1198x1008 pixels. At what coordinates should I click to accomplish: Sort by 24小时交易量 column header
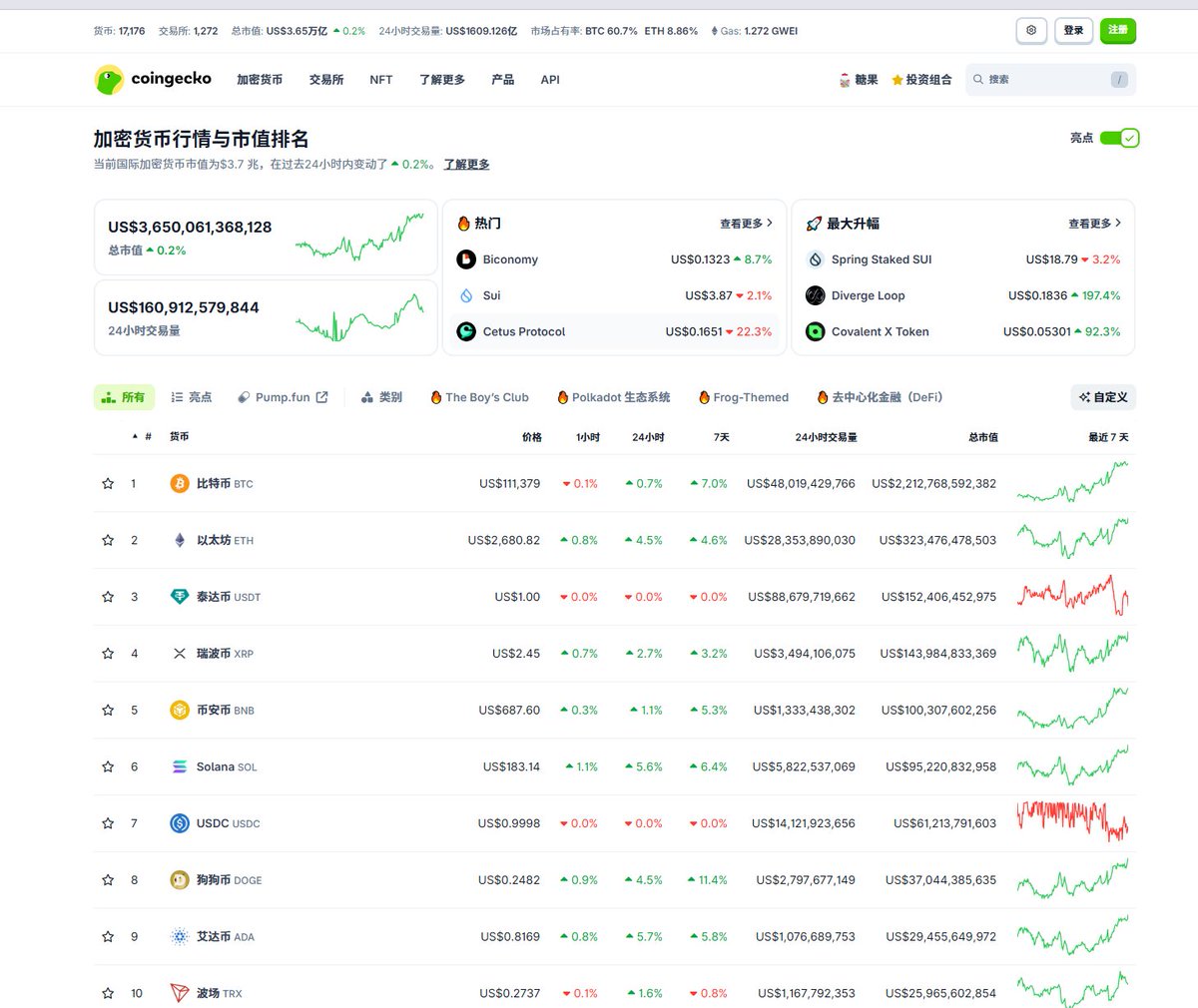[x=826, y=437]
